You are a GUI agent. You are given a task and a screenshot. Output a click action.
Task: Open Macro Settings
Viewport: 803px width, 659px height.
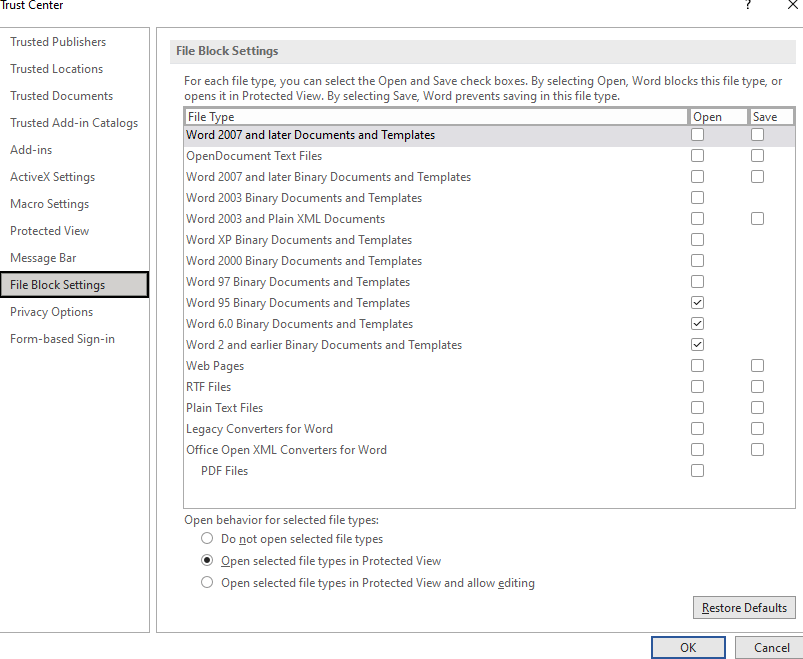(49, 204)
